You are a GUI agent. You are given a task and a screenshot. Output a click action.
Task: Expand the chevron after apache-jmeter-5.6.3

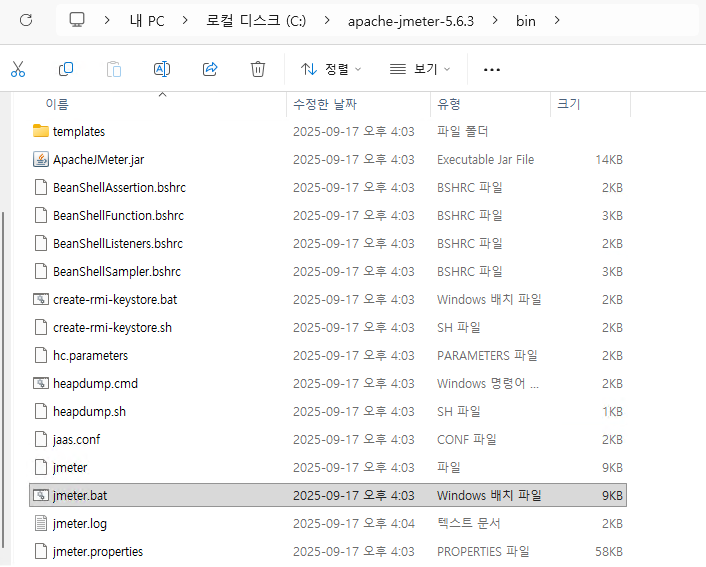pos(495,20)
